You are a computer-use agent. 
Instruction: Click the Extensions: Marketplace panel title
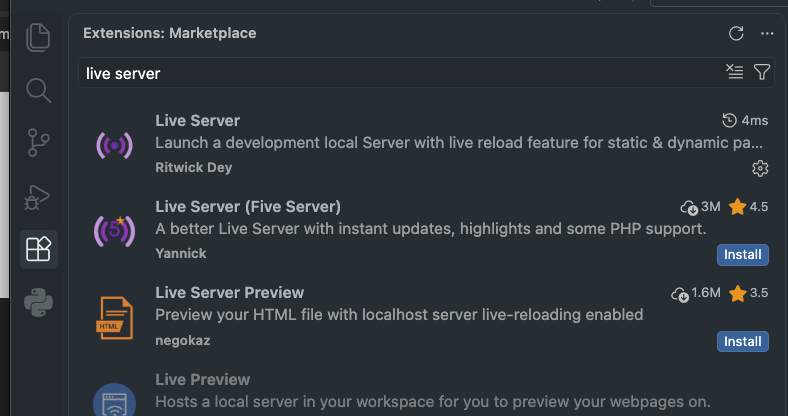[x=170, y=33]
